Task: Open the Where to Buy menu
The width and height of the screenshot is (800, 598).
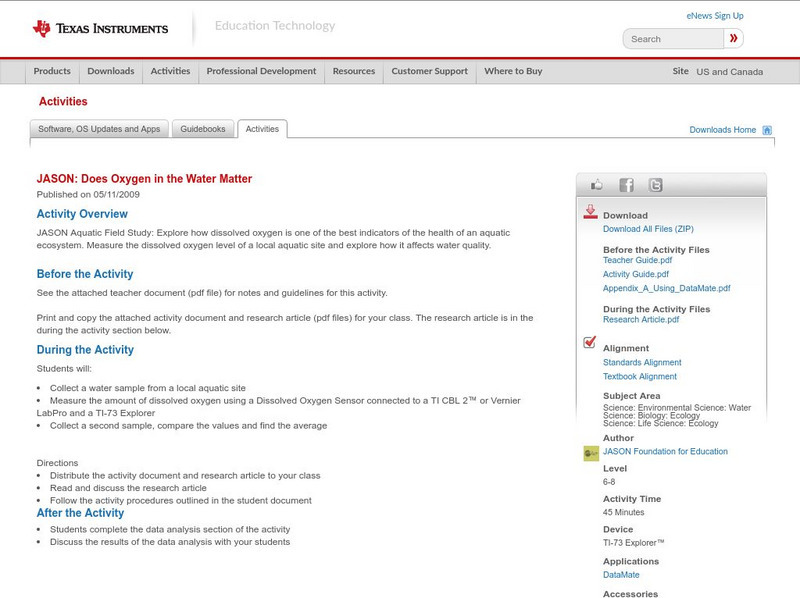Action: tap(513, 71)
